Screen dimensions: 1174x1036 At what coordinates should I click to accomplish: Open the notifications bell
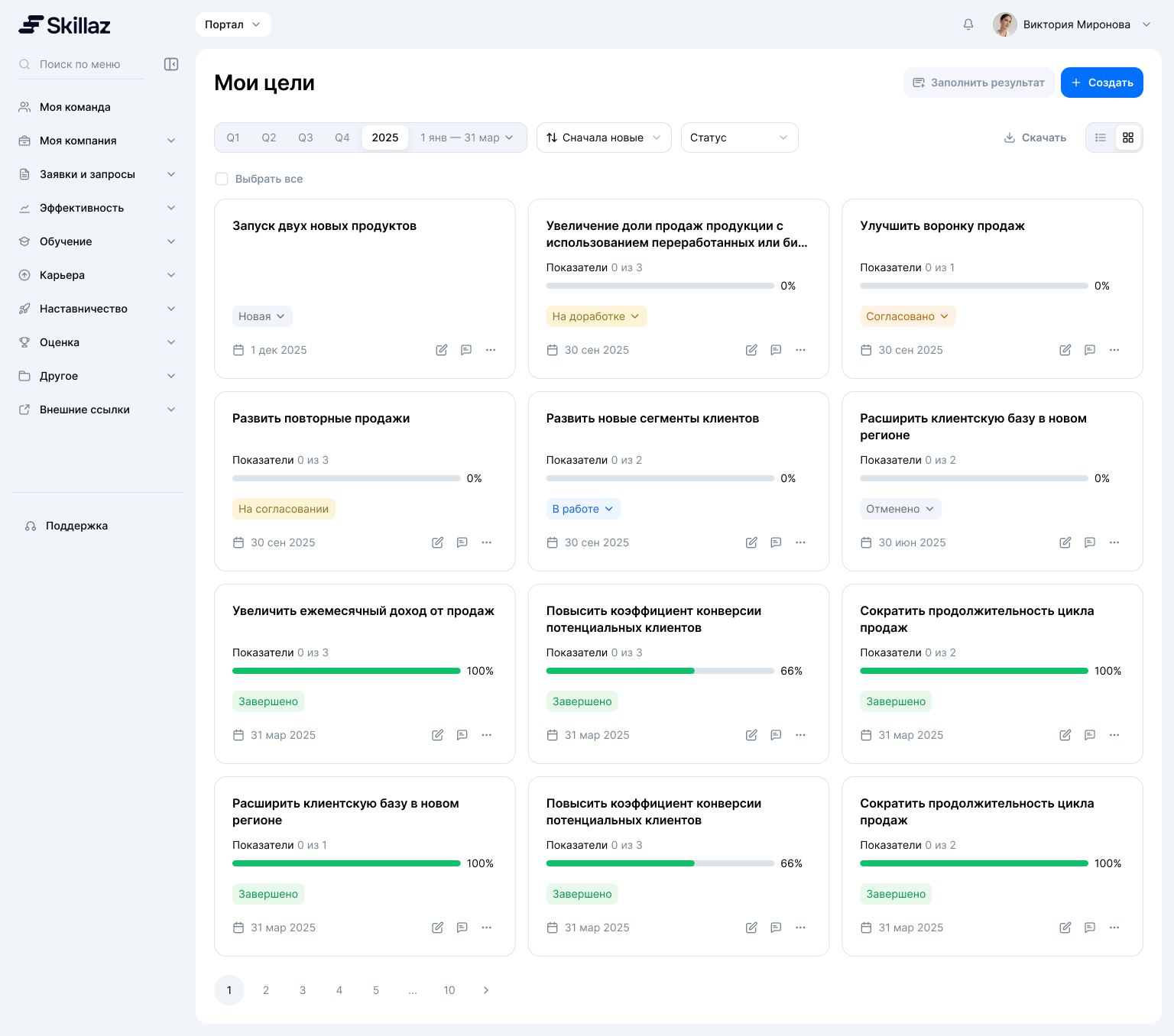(968, 24)
